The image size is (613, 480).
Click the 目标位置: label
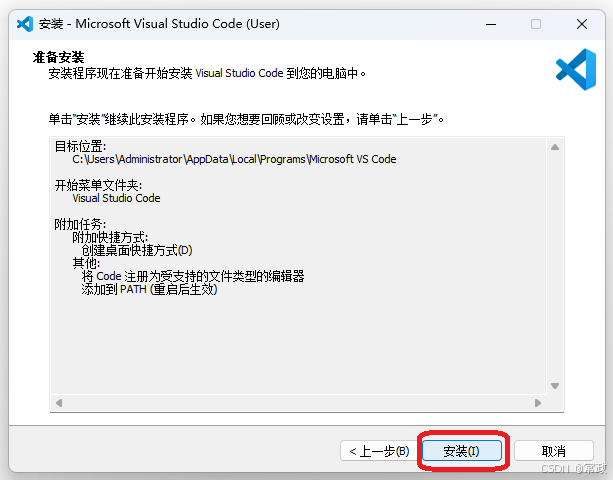80,147
